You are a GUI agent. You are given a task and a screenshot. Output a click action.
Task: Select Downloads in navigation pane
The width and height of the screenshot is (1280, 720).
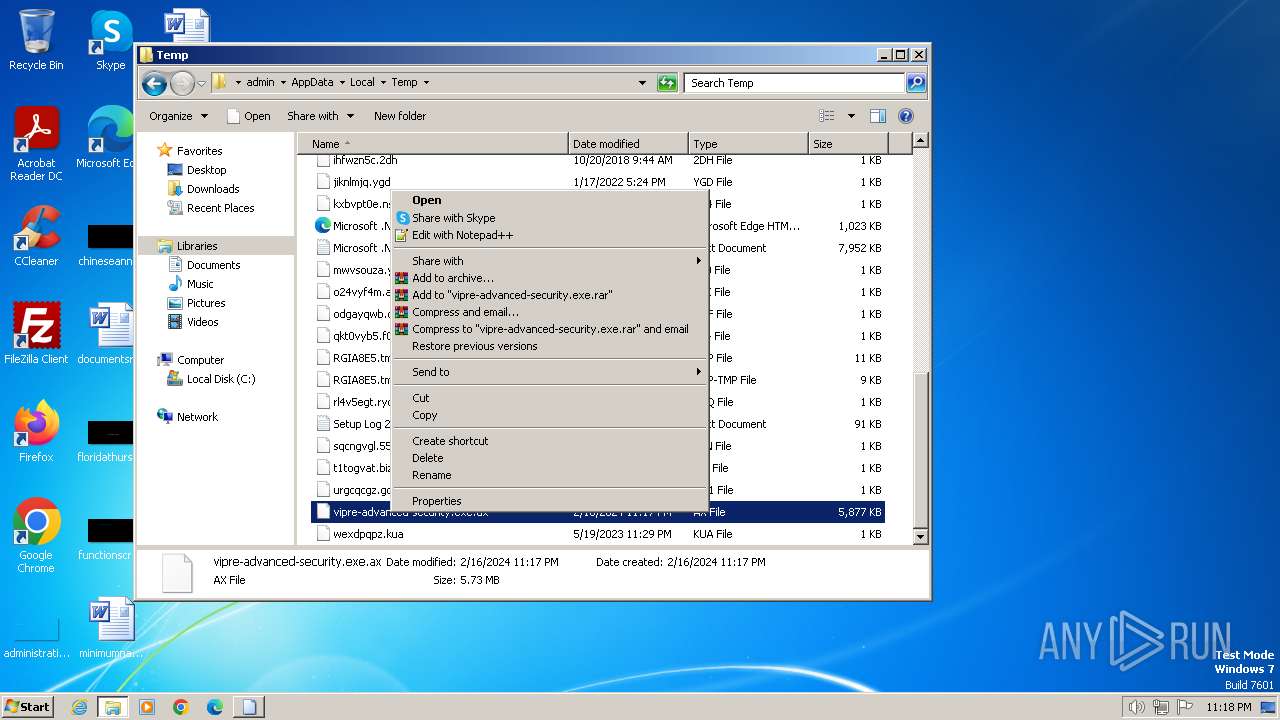213,189
